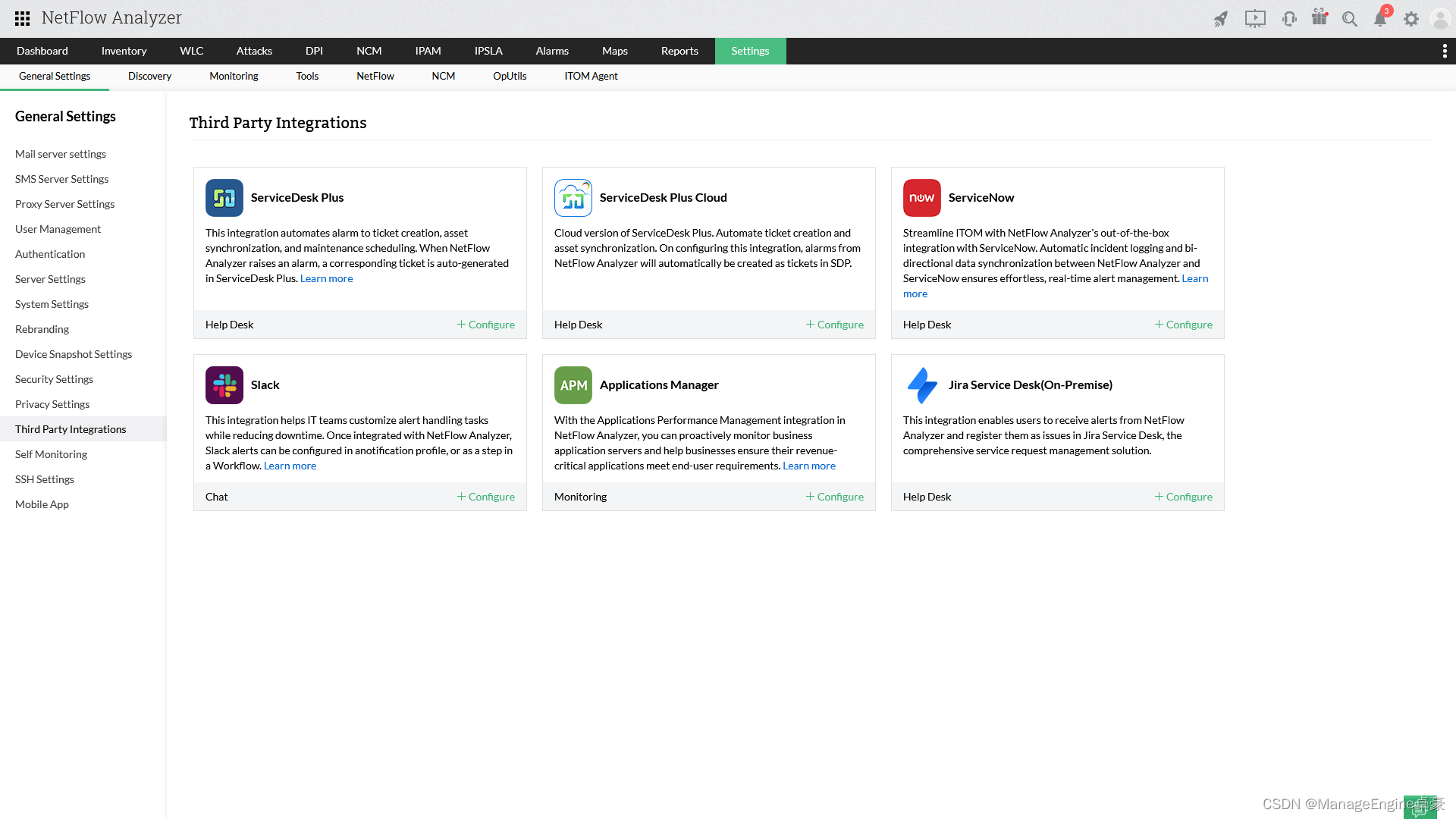This screenshot has width=1456, height=819.
Task: Click the ServiceDesk Plus Cloud logo
Action: point(573,198)
